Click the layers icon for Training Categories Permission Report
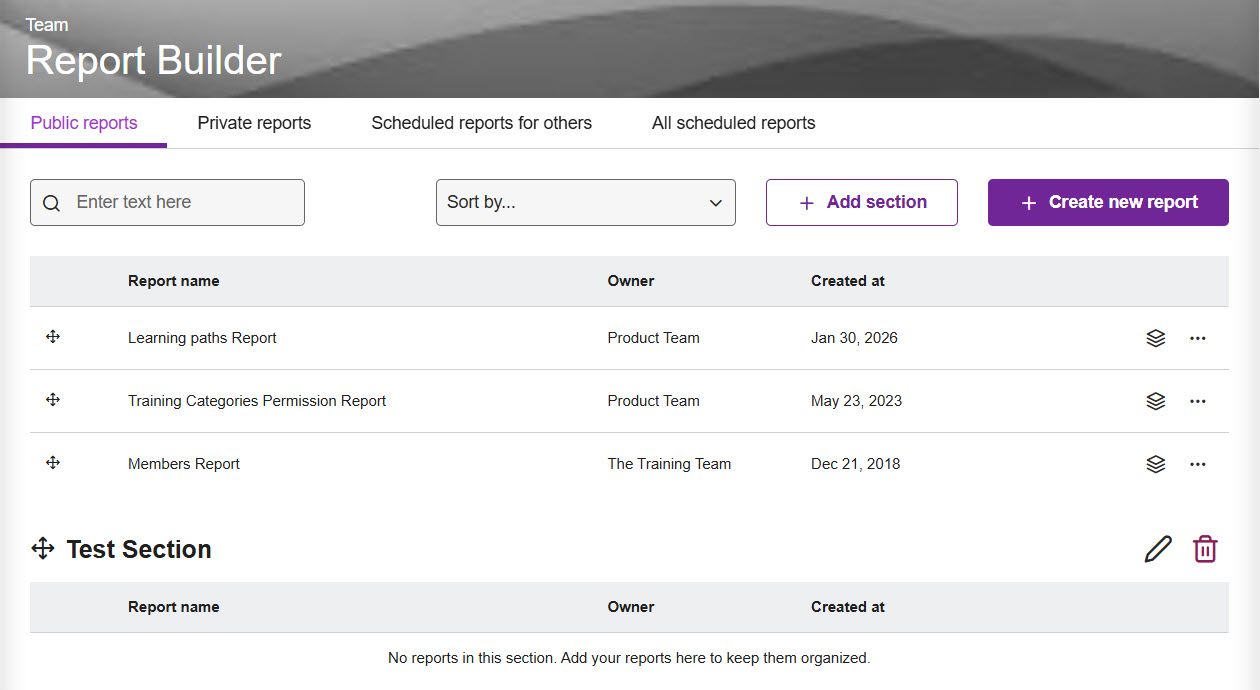The height and width of the screenshot is (690, 1260). 1155,401
